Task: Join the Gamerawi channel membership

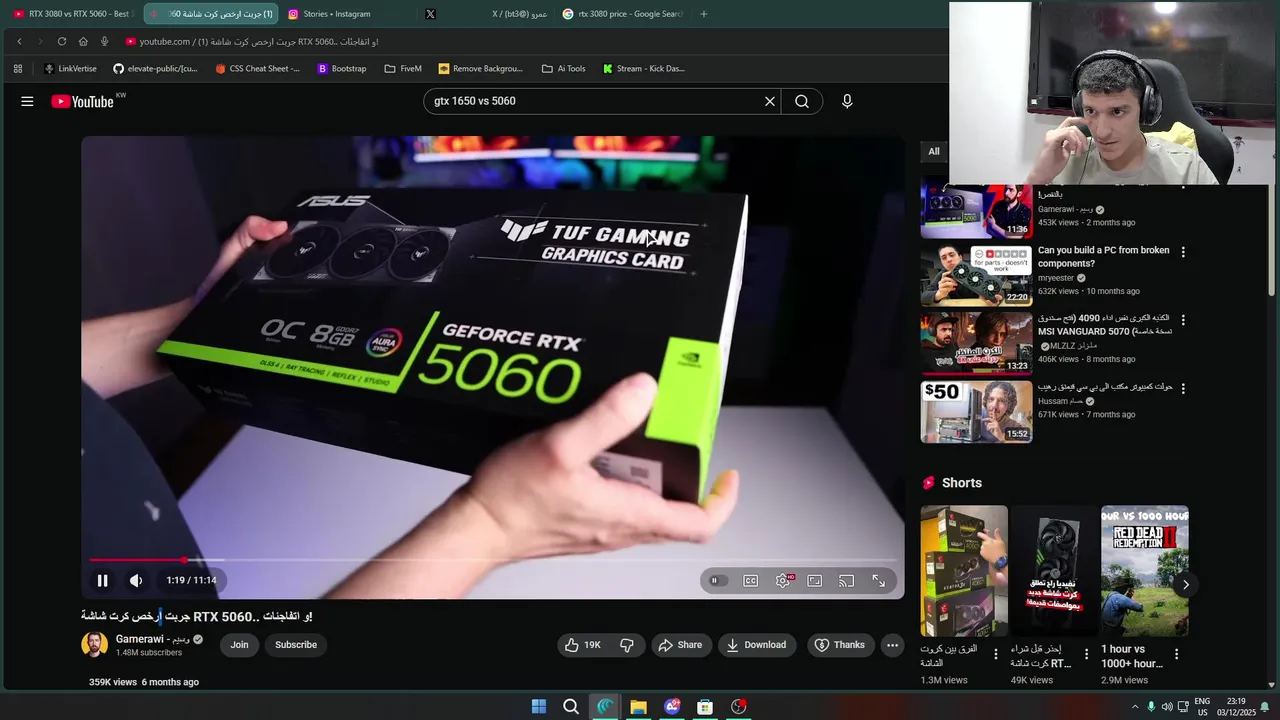Action: [239, 645]
